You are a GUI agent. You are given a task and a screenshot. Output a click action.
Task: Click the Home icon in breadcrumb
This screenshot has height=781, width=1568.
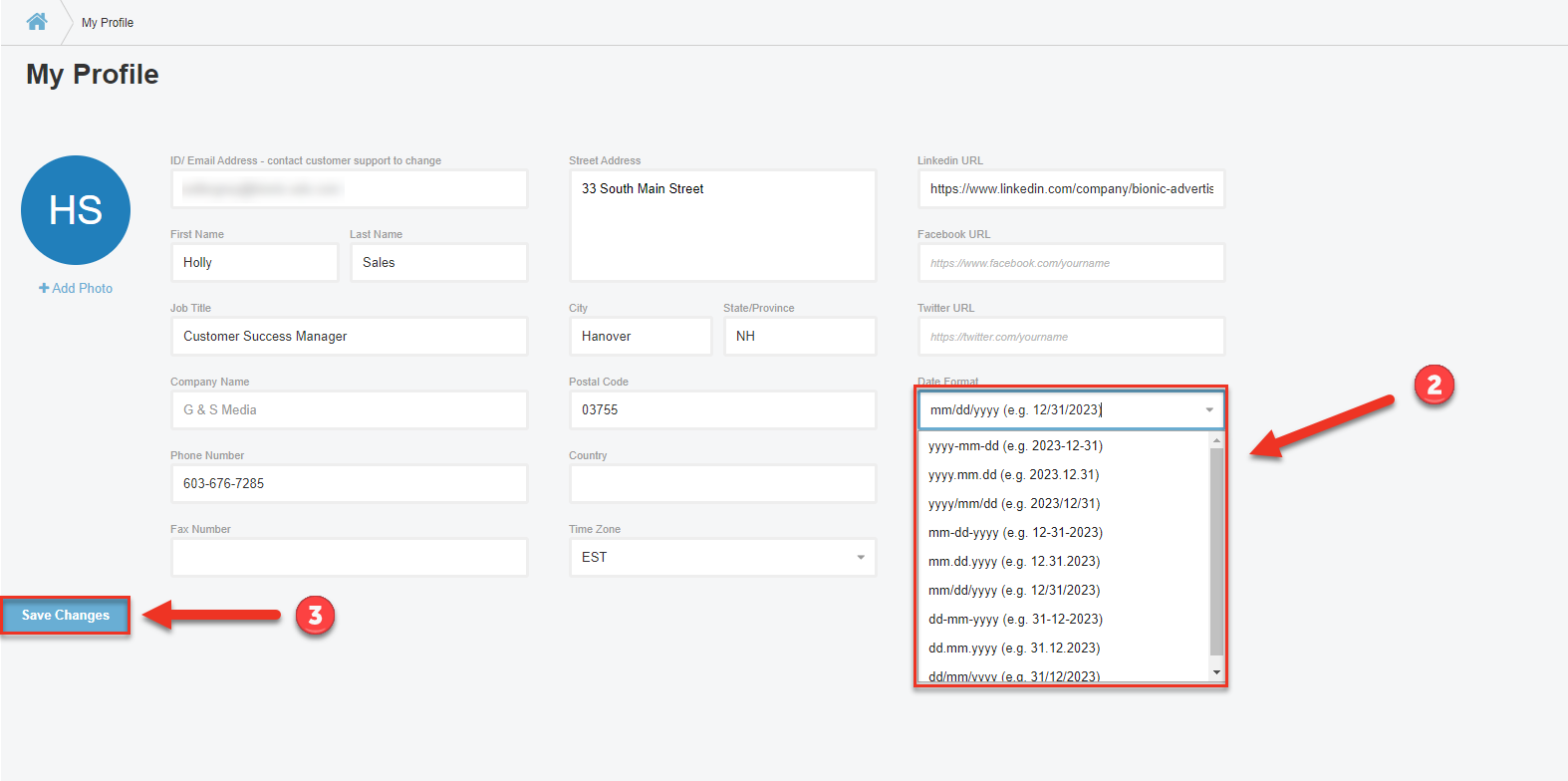click(x=37, y=21)
